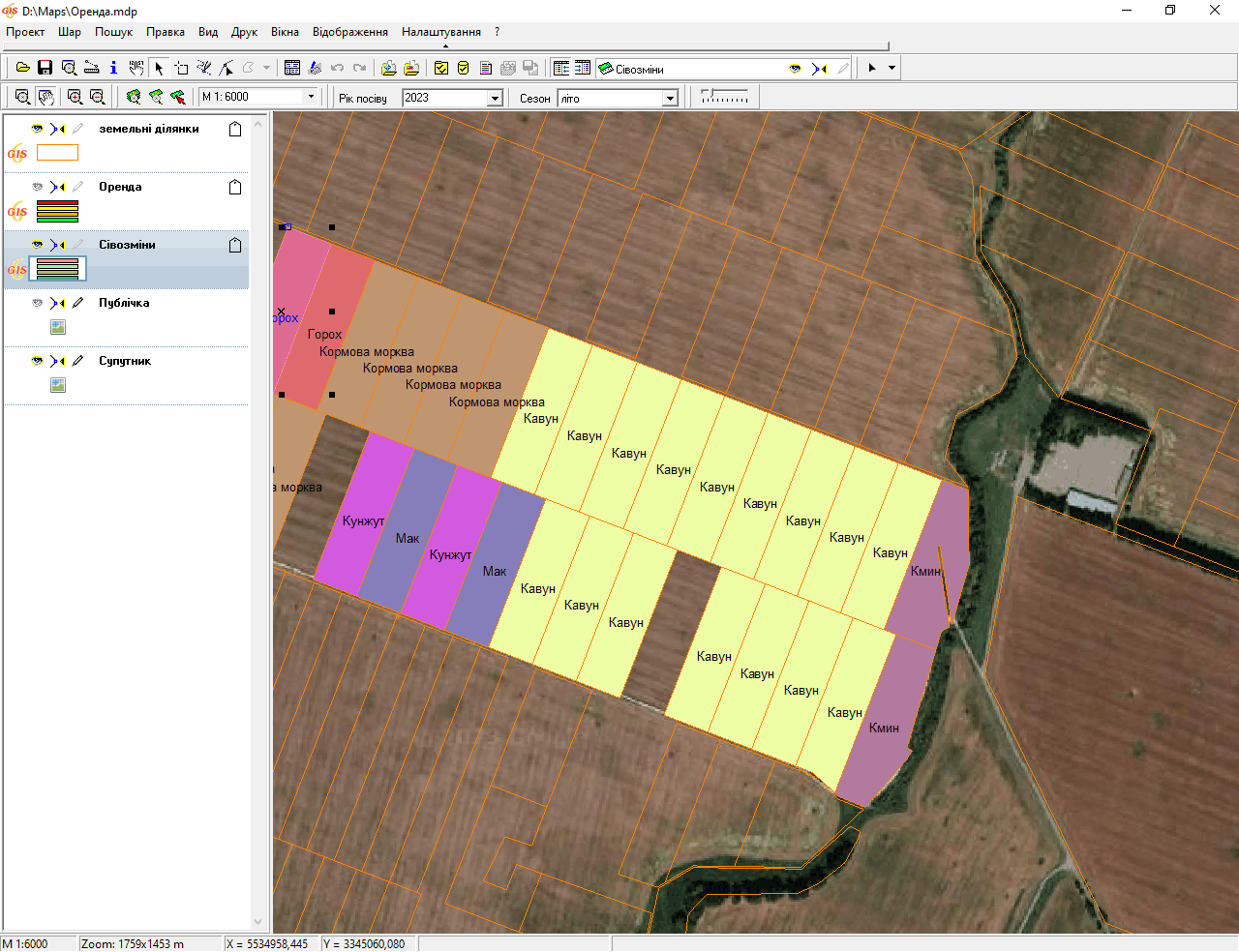
Task: Click the zoom out magnifier icon
Action: click(97, 97)
